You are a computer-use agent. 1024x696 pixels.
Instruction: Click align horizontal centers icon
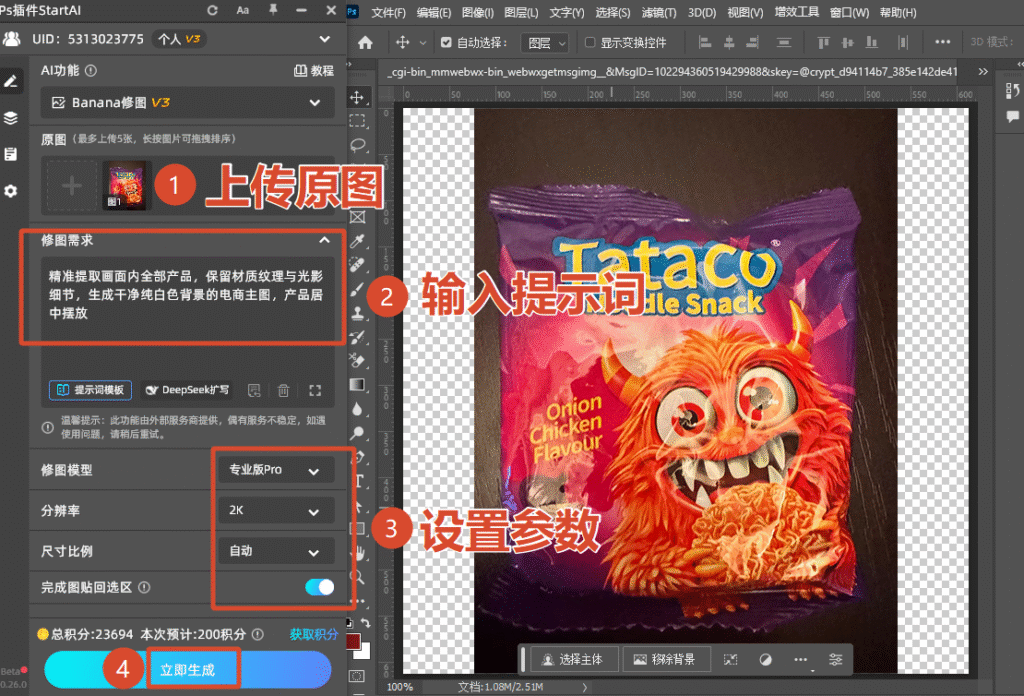729,42
